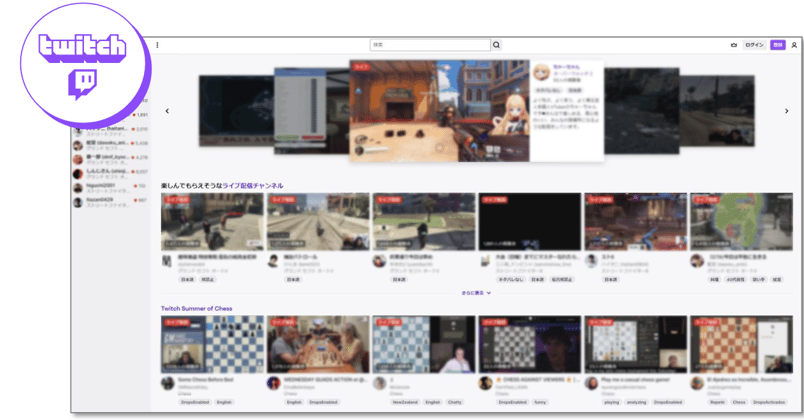Click avatar of CHESS AGAINST VIEWERS streamer
This screenshot has height=420, width=804.
point(486,383)
